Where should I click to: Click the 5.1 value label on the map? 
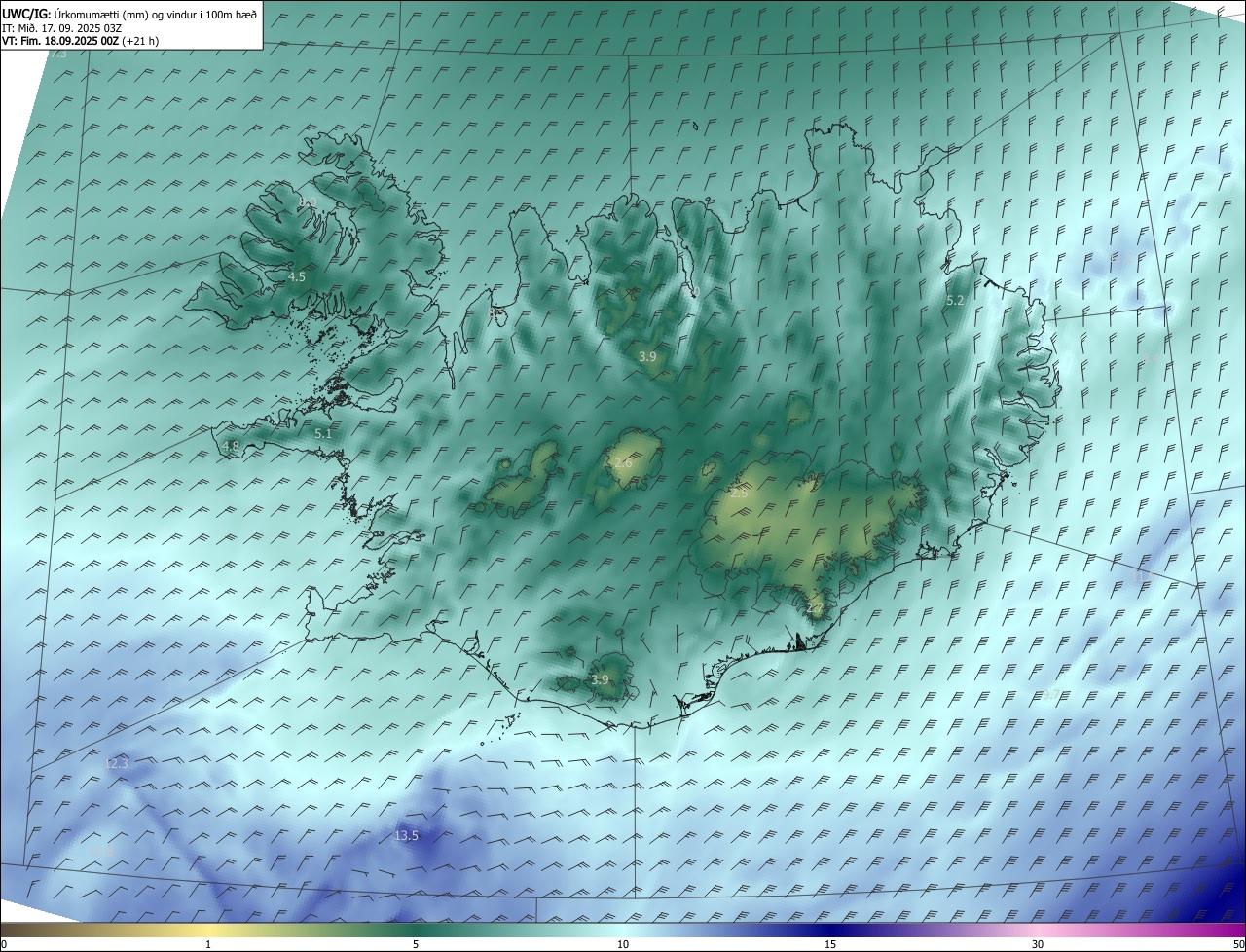[x=323, y=434]
